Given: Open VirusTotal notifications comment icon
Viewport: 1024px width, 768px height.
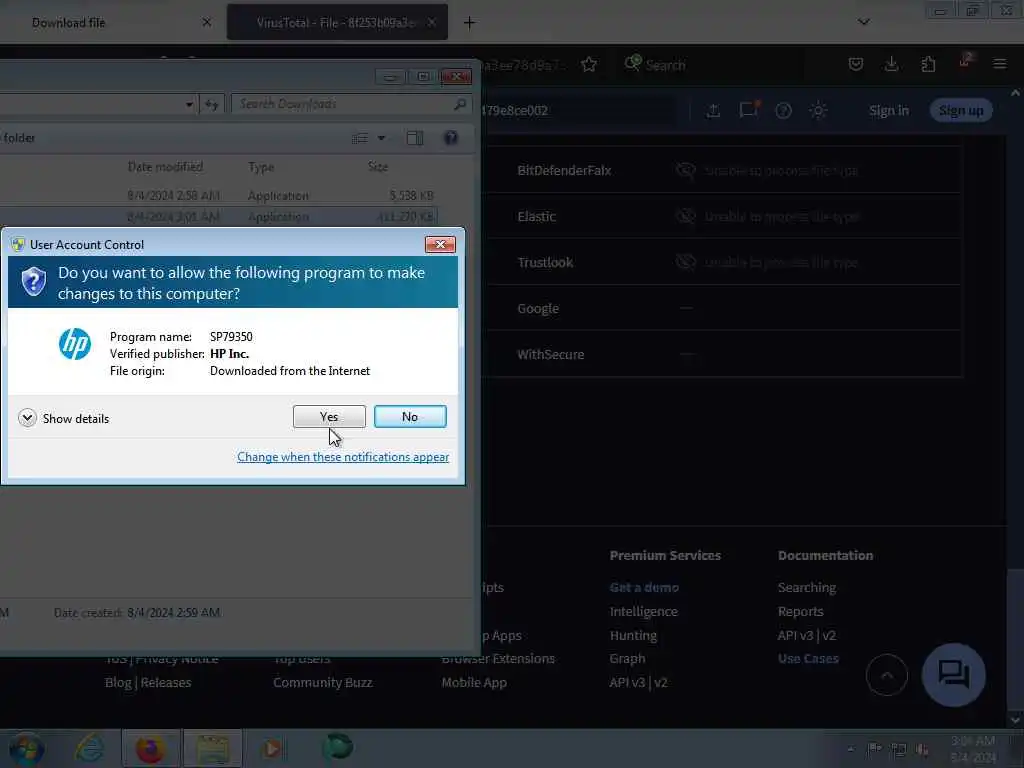Looking at the screenshot, I should pyautogui.click(x=748, y=110).
